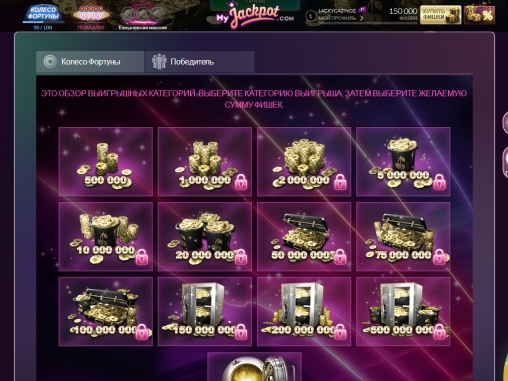Screen dimensions: 508x381
Task: Expand the profile arrow next to Мой профиль
Action: pos(361,18)
